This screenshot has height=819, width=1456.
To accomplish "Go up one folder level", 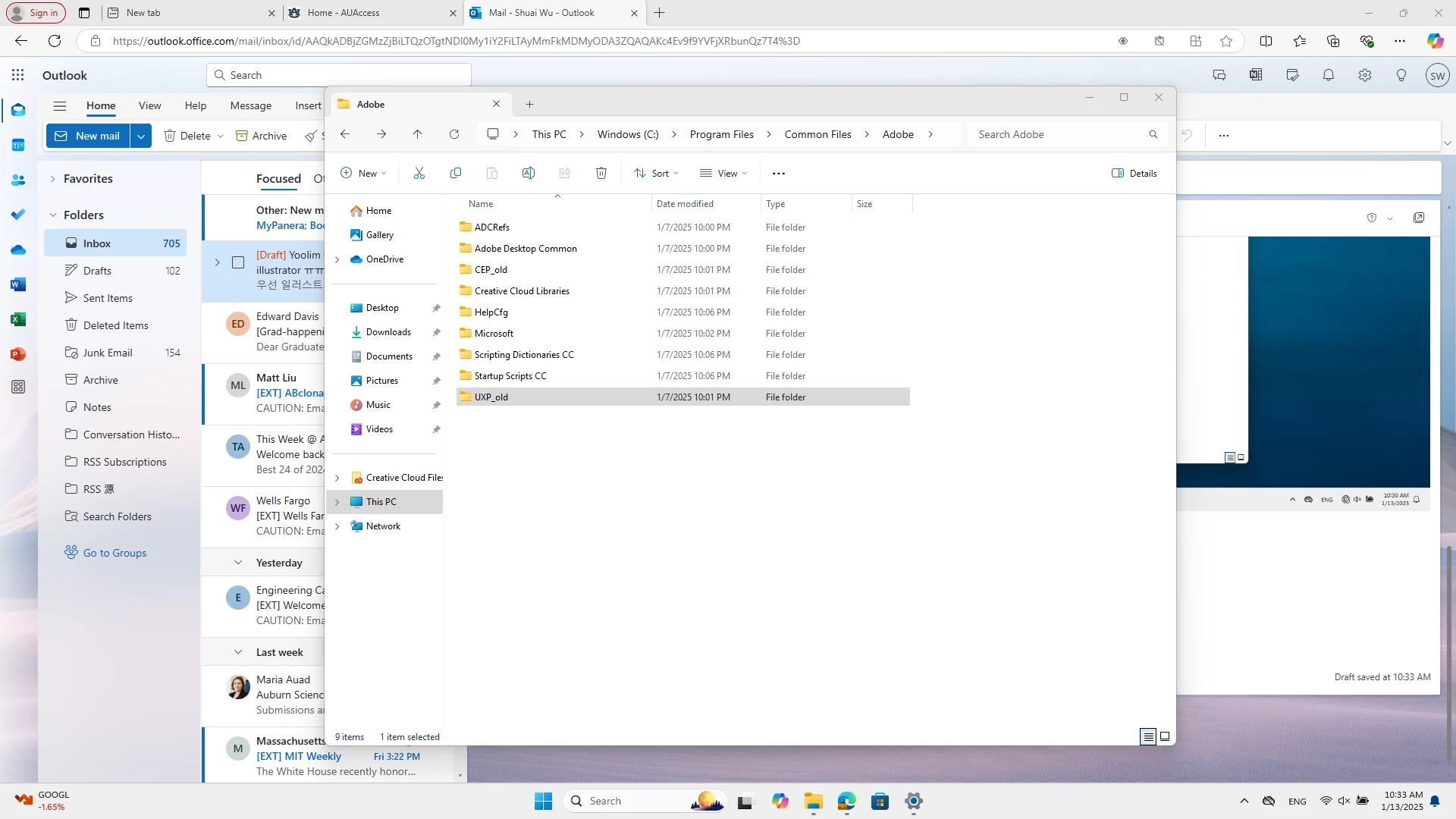I will pyautogui.click(x=418, y=134).
